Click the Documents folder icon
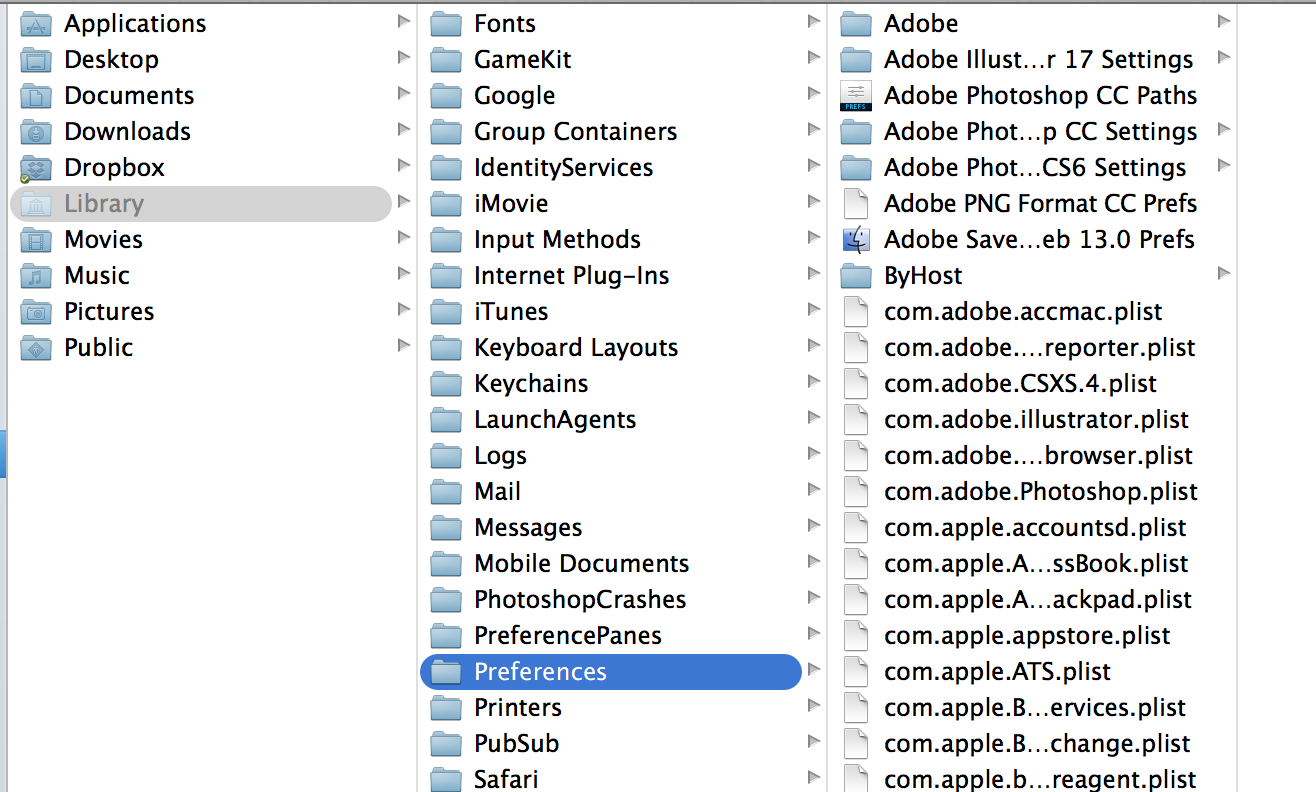Viewport: 1316px width, 792px height. (x=36, y=96)
